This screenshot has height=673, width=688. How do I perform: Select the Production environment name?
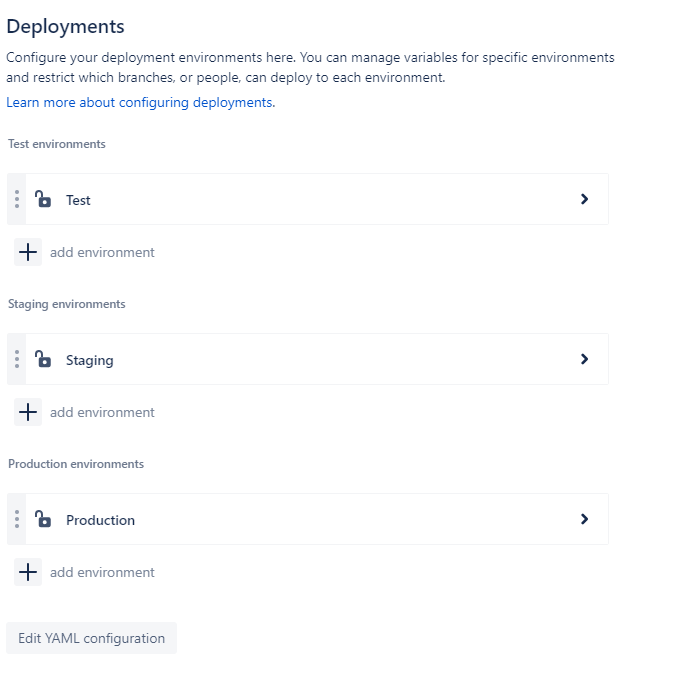click(100, 520)
